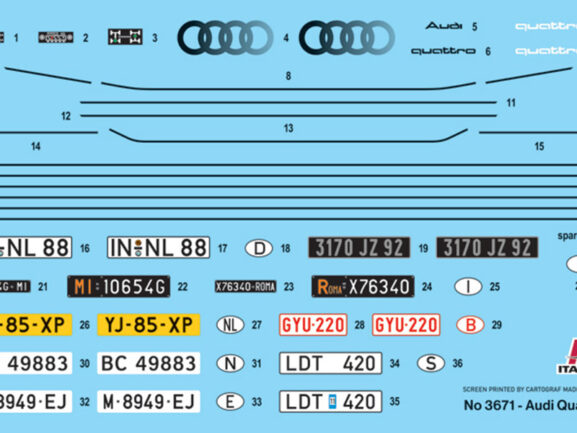The image size is (577, 433).
Task: Click the number 28 label
Action: click(360, 325)
